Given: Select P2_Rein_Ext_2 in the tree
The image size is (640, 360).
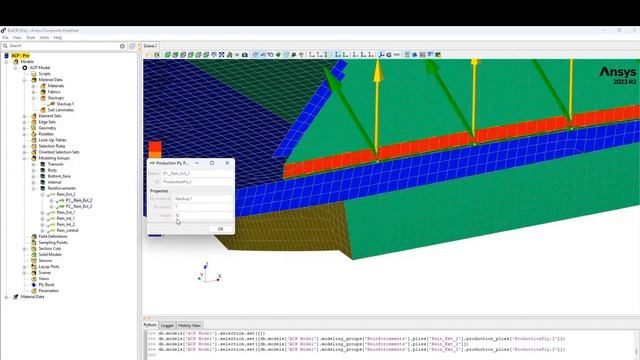Looking at the screenshot, I should click(x=79, y=207).
